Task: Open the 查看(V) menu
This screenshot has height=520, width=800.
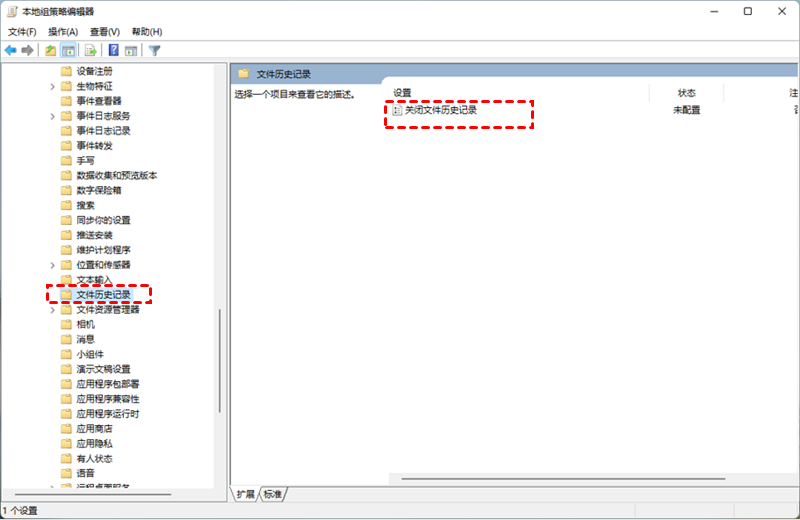Action: tap(105, 32)
